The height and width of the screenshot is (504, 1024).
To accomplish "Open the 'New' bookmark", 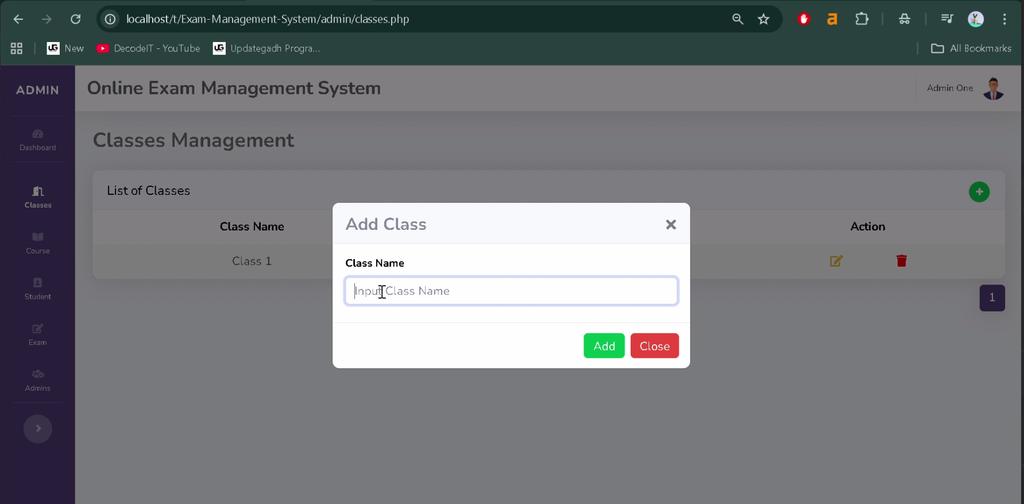I will pos(65,48).
